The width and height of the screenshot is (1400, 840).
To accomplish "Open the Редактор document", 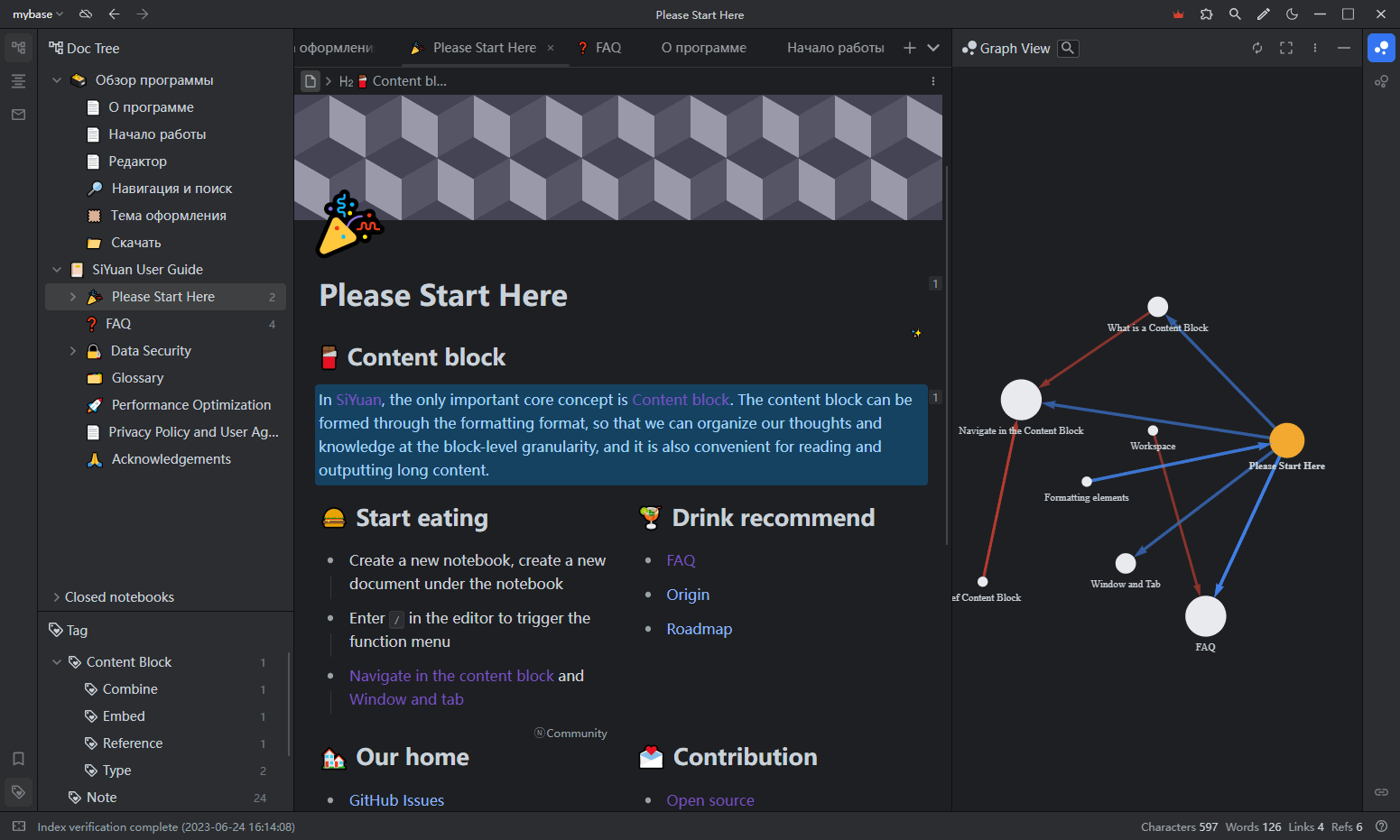I will click(137, 162).
